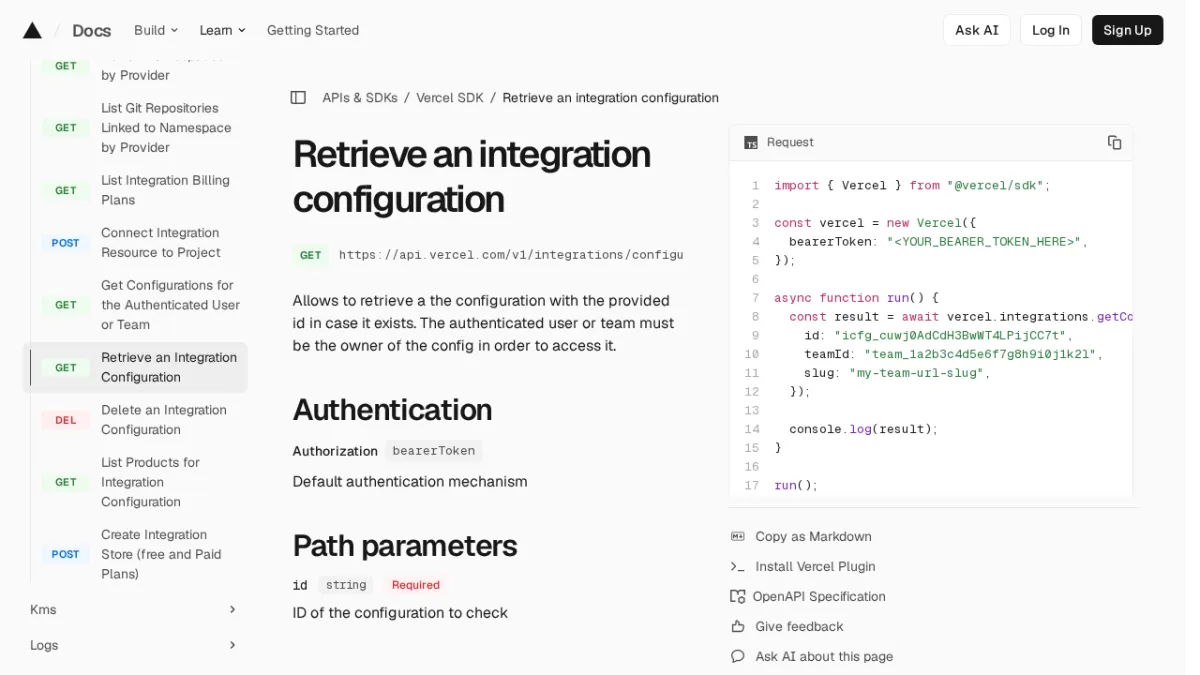1200x675 pixels.
Task: Expand the Kms sidebar section
Action: tap(133, 610)
